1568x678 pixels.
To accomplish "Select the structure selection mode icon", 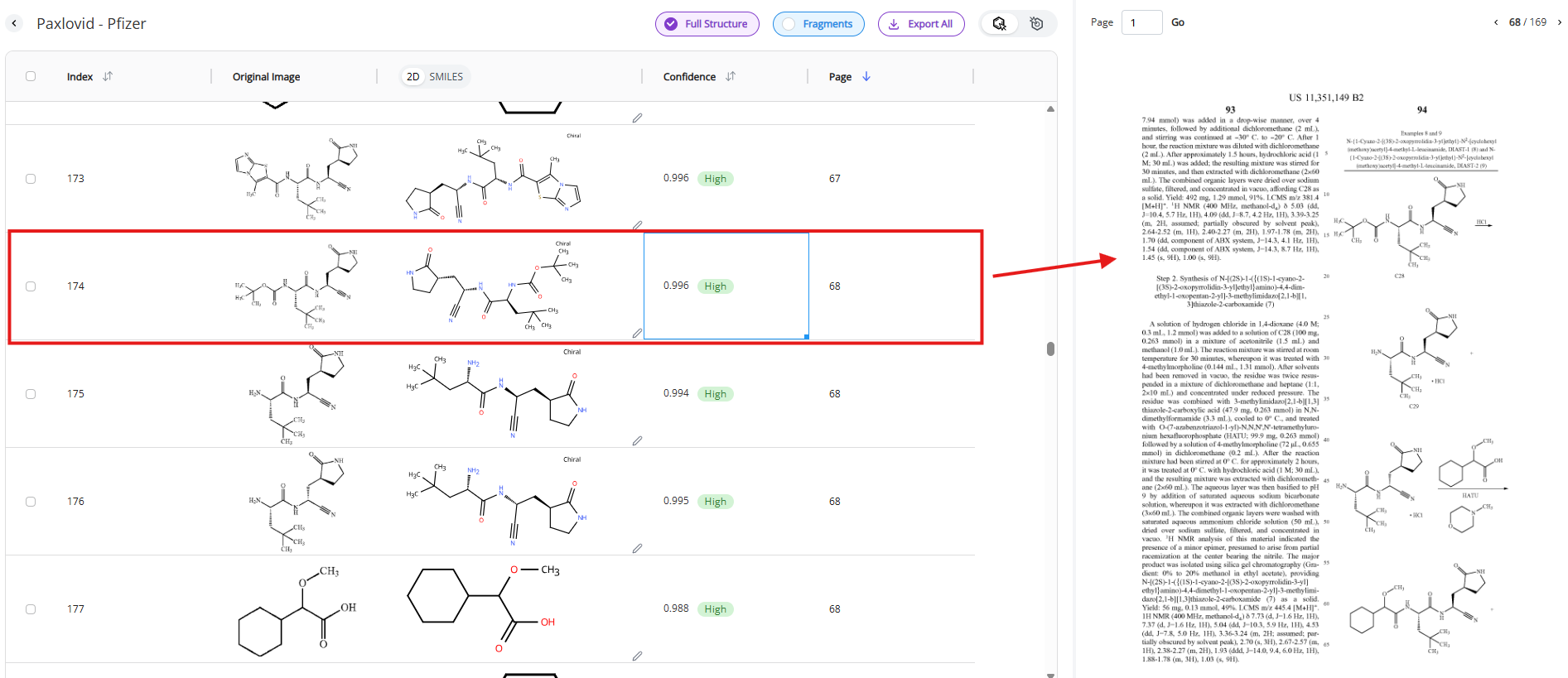I will (1000, 24).
